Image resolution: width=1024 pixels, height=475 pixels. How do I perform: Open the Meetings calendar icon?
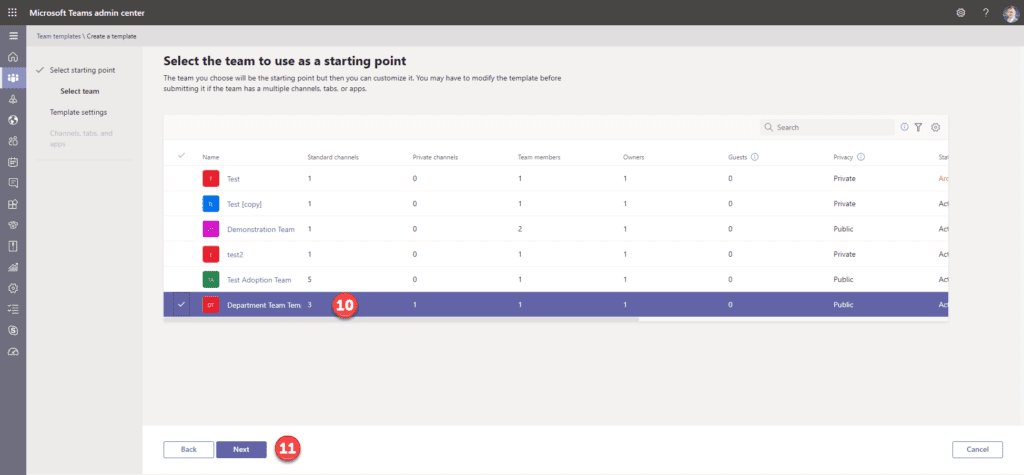pos(13,162)
